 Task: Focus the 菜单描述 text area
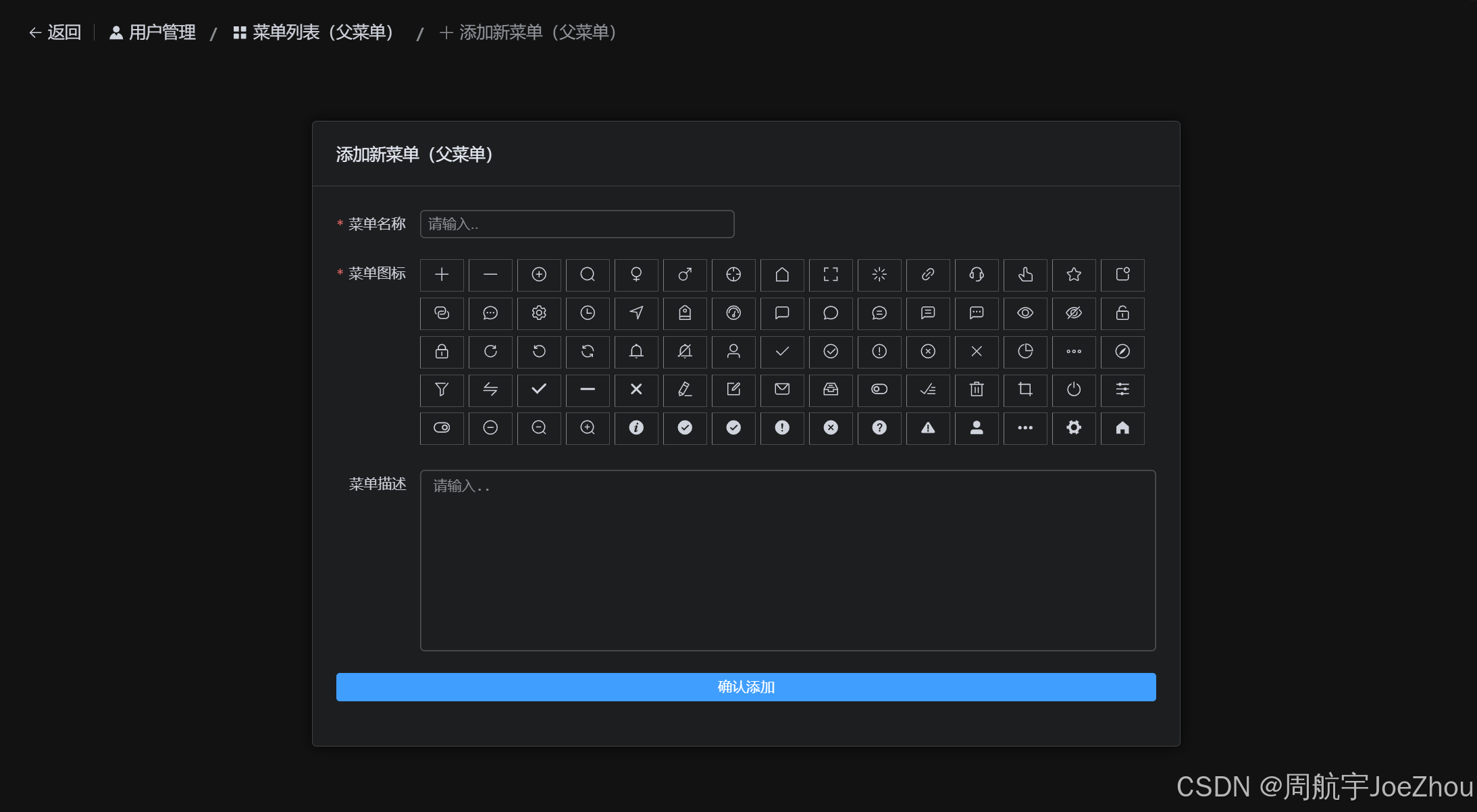[x=787, y=560]
